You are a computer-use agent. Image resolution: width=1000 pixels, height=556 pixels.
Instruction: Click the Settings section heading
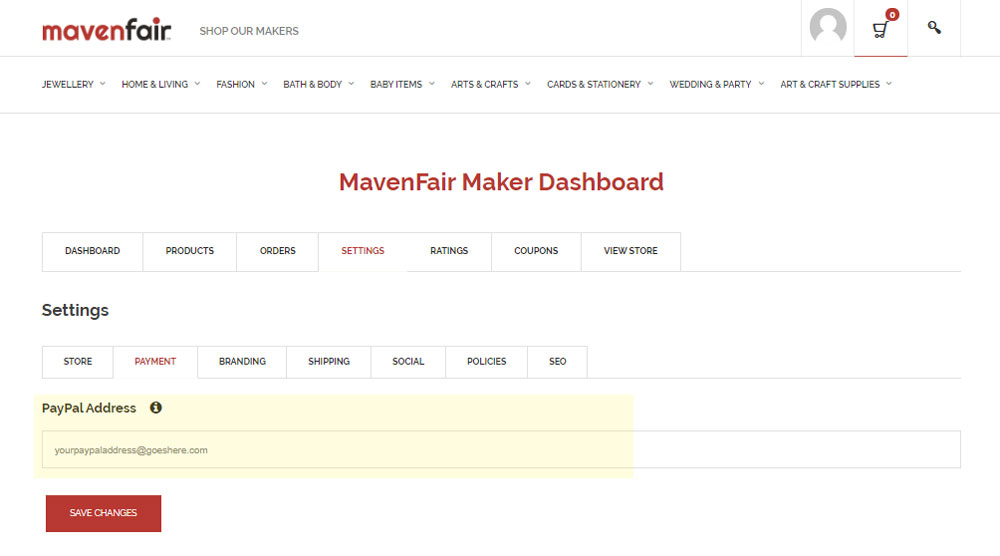75,311
